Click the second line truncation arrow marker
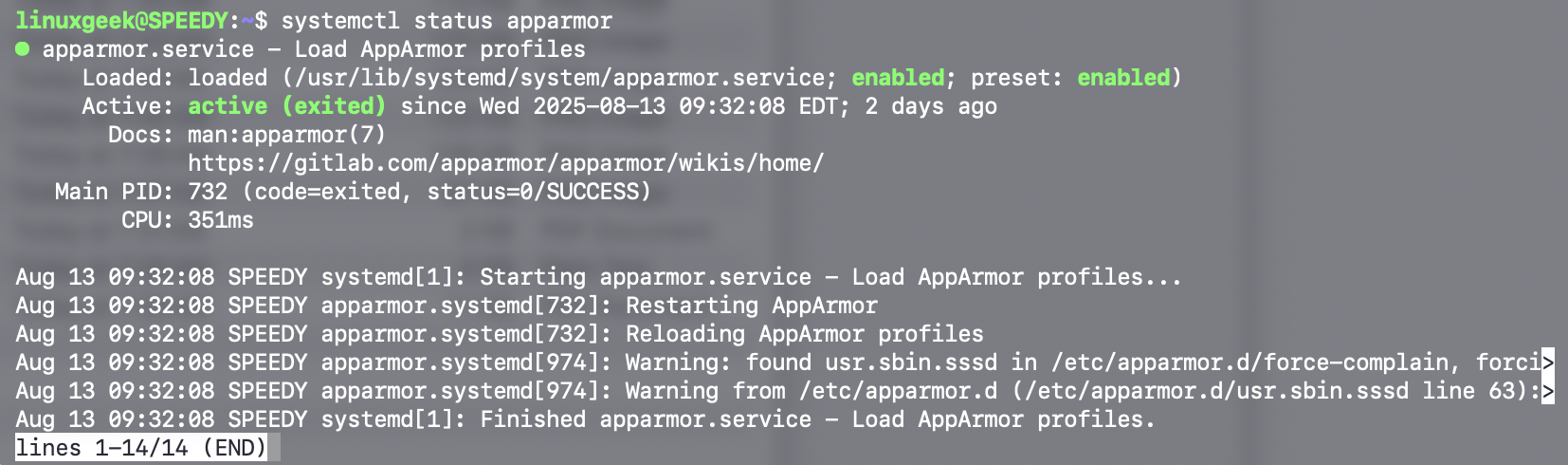1568x465 pixels. pos(1548,390)
